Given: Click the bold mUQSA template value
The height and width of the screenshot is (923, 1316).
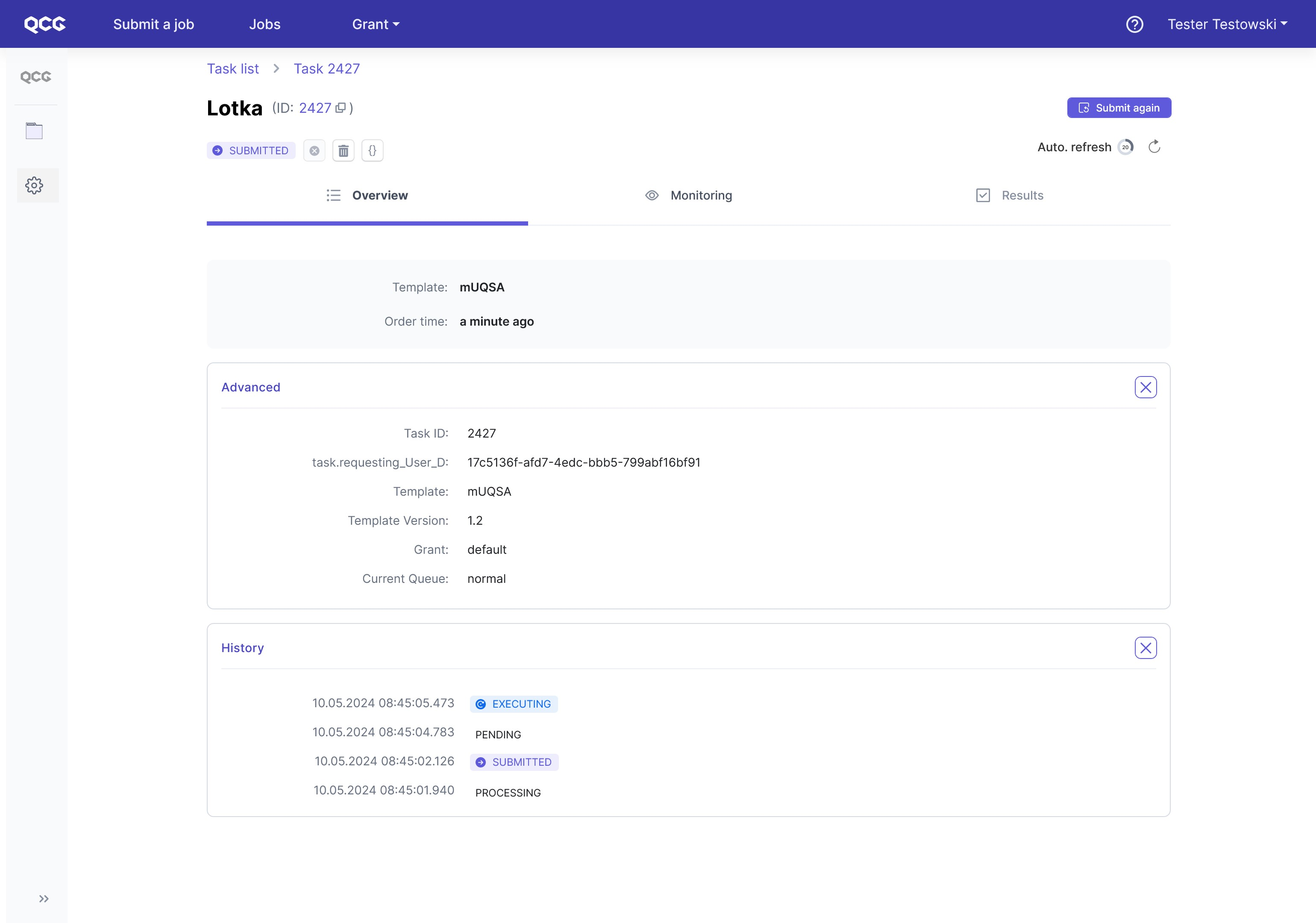Looking at the screenshot, I should [482, 287].
